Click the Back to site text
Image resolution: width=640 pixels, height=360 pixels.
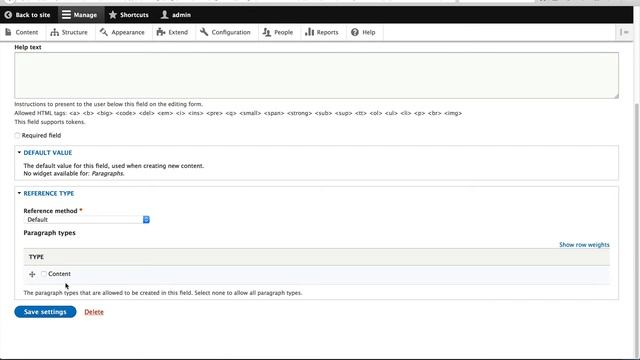tap(33, 15)
